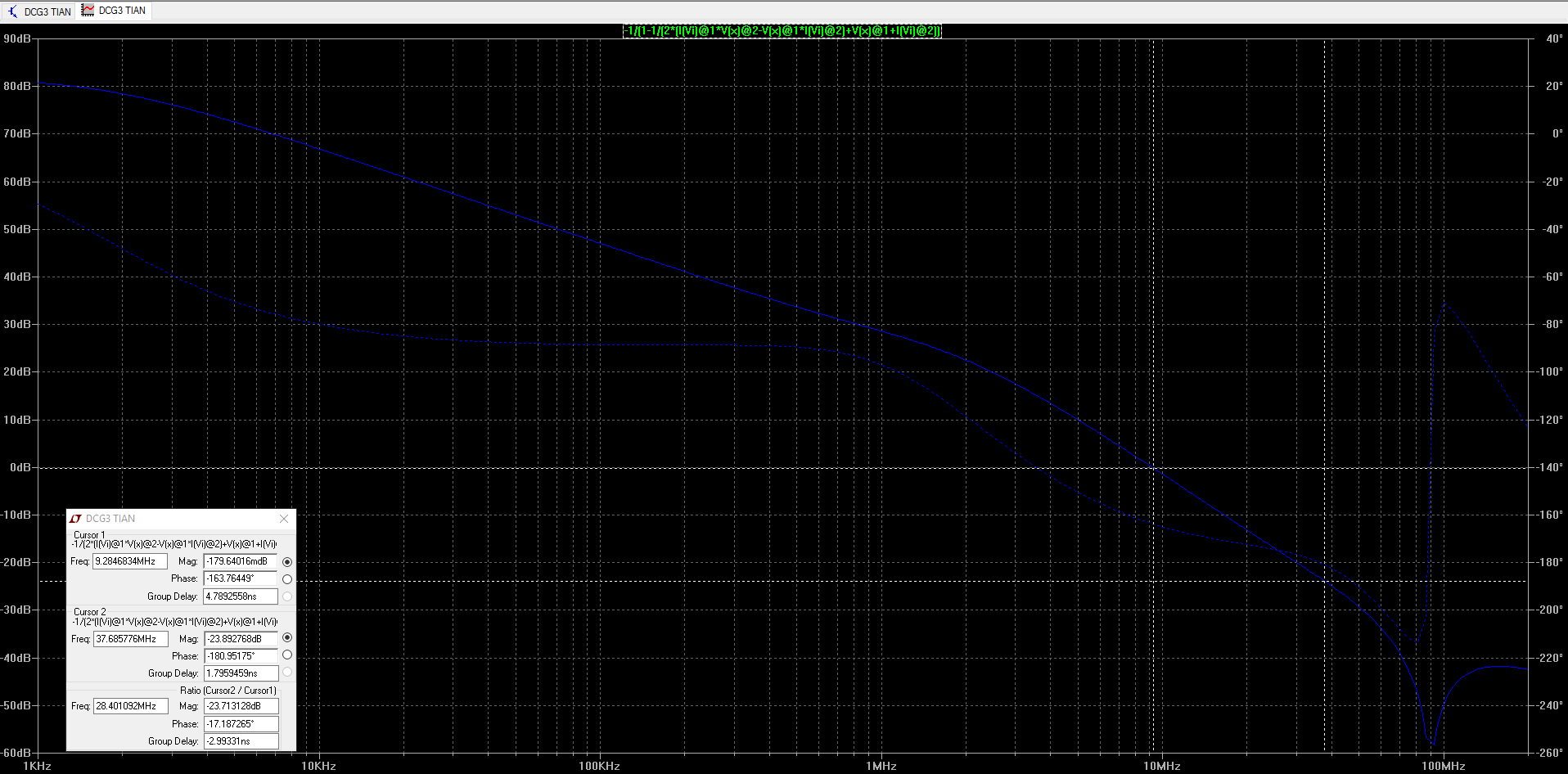
Task: Click Cursor 2 Freq field 37.685776MHz
Action: coord(131,639)
